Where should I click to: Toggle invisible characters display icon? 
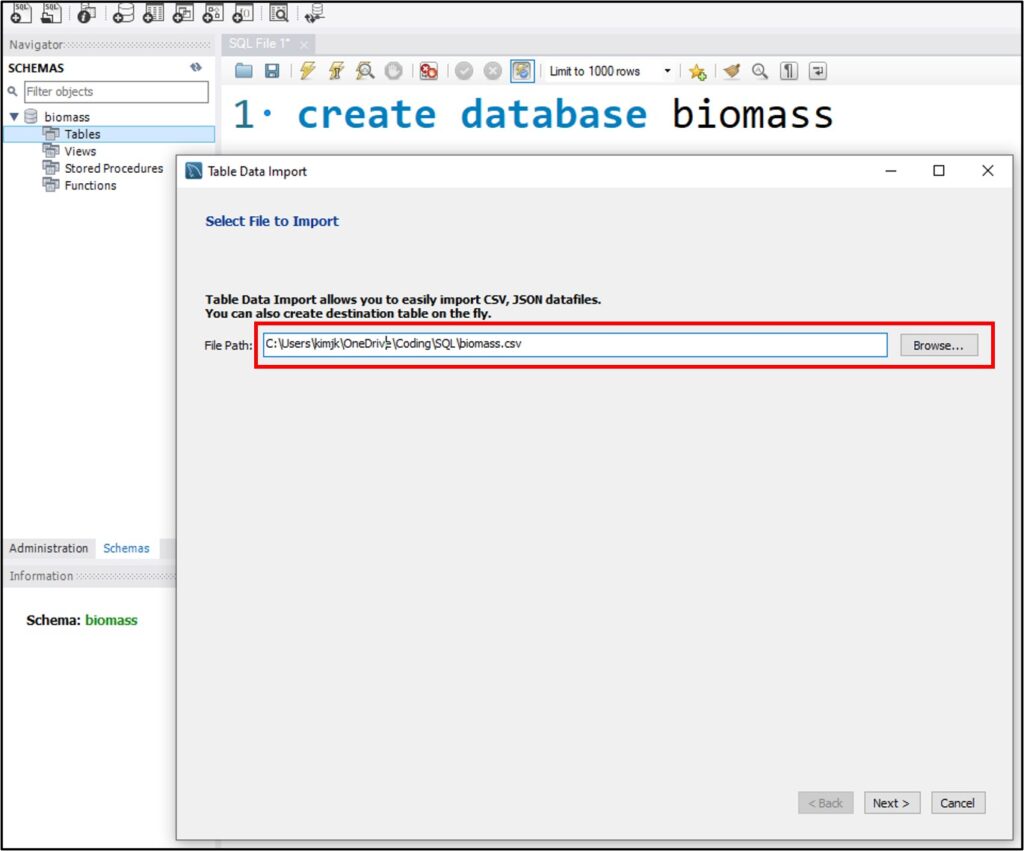click(789, 71)
